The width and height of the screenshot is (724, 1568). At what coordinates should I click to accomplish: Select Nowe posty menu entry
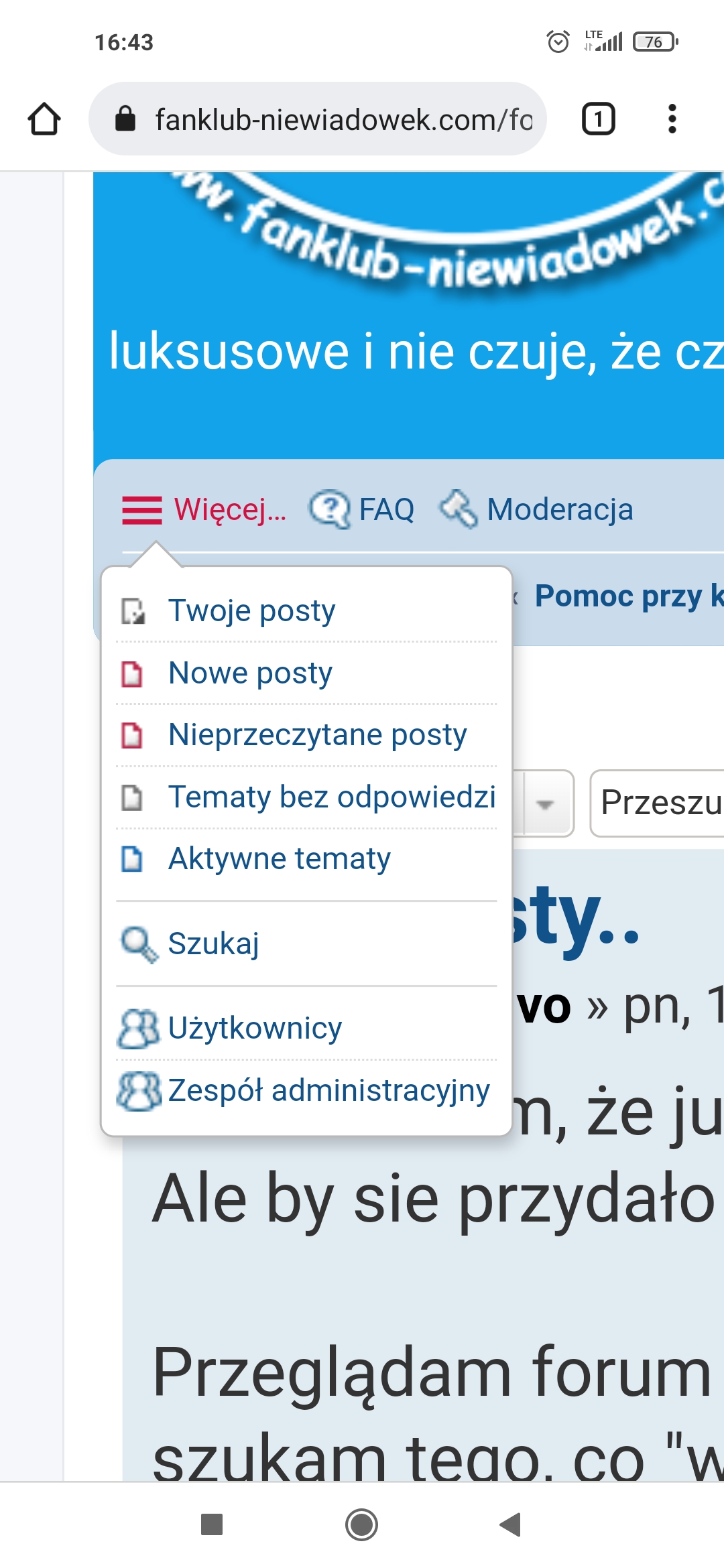click(x=250, y=673)
